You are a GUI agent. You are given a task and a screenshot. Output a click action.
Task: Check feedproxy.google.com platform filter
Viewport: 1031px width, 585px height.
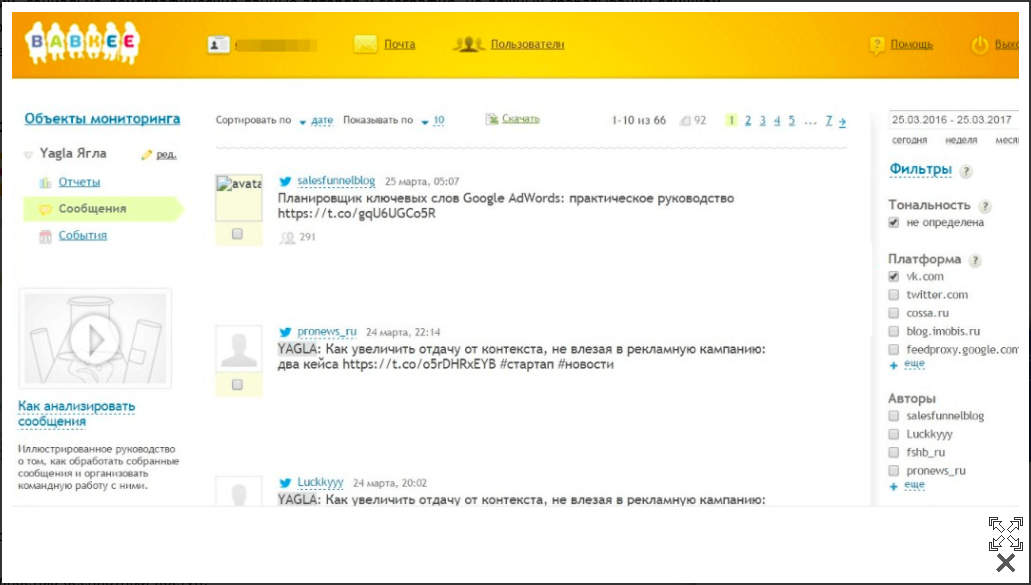point(894,349)
